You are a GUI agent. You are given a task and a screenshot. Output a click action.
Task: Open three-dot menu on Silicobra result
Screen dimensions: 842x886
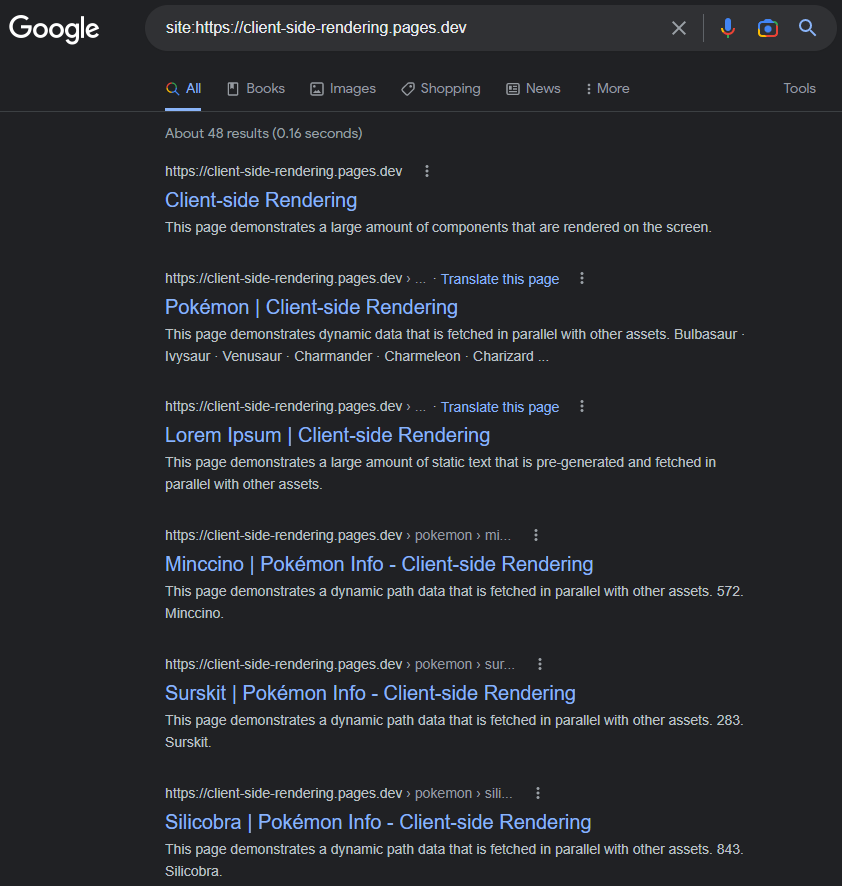537,792
